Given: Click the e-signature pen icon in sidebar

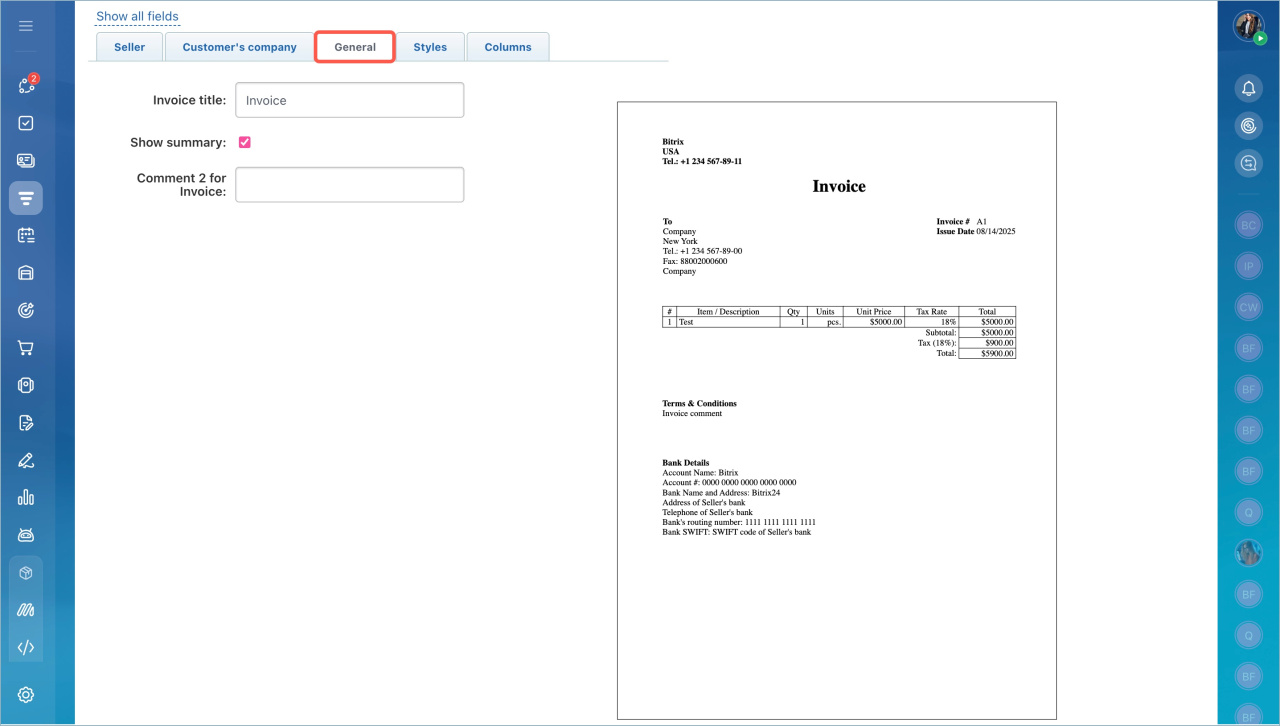Looking at the screenshot, I should (x=26, y=460).
